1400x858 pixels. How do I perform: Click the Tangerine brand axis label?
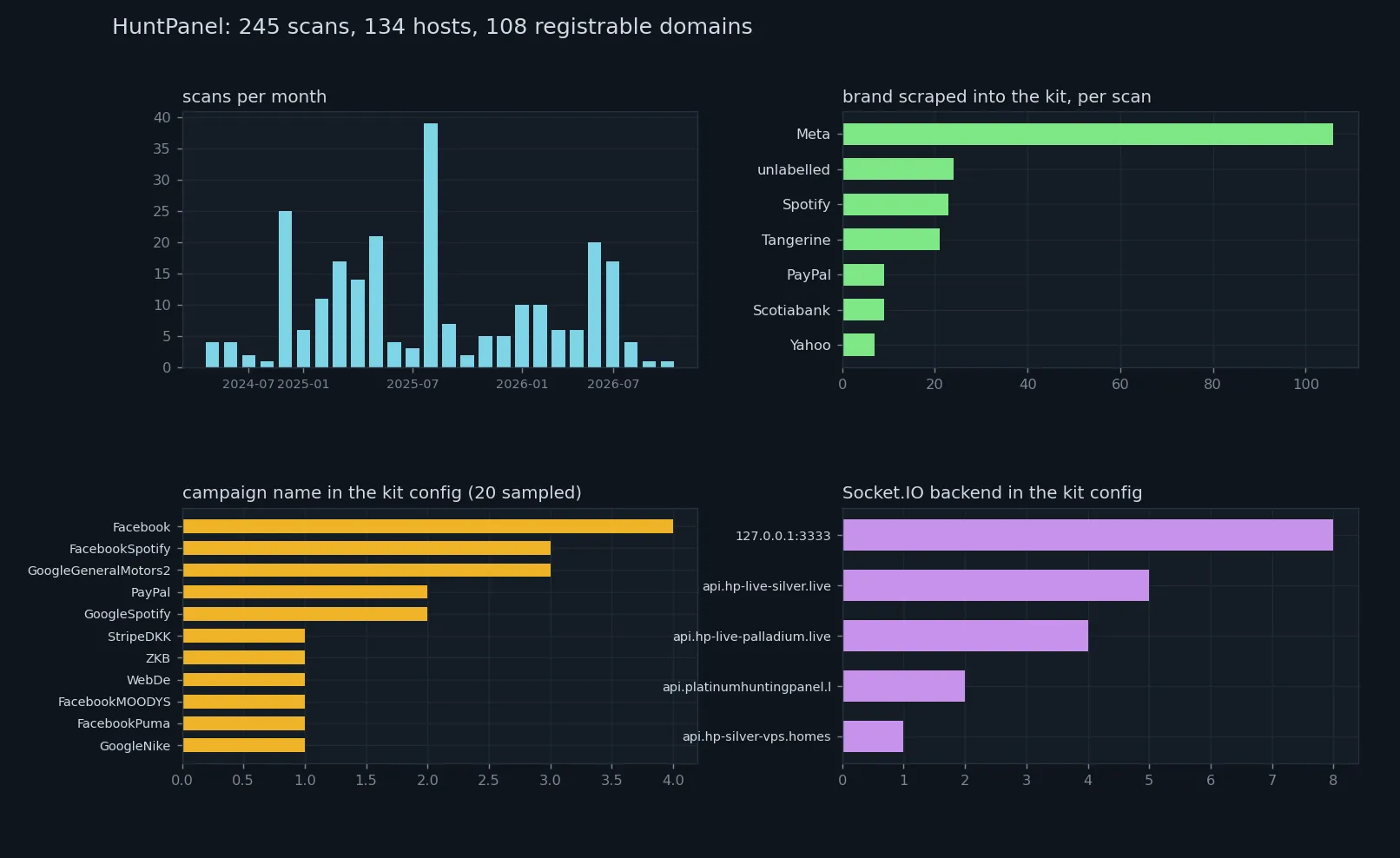(x=796, y=240)
